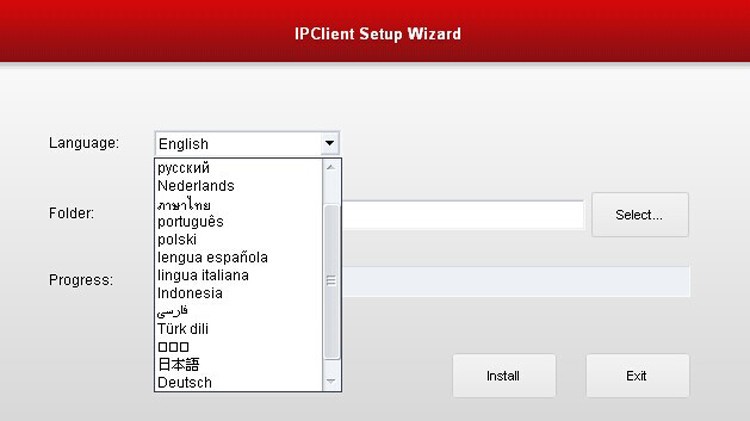Choose Nederlands in the language list
The height and width of the screenshot is (421, 750).
point(196,186)
